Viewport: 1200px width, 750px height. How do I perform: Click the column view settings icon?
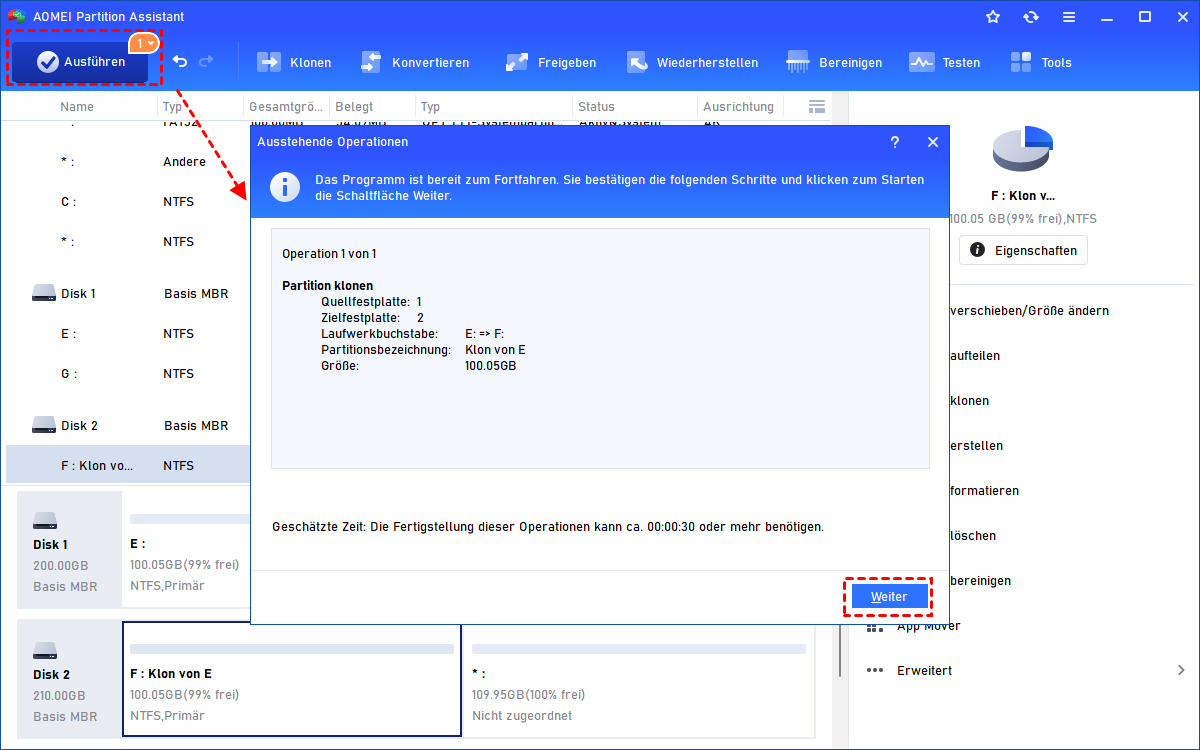click(x=816, y=106)
